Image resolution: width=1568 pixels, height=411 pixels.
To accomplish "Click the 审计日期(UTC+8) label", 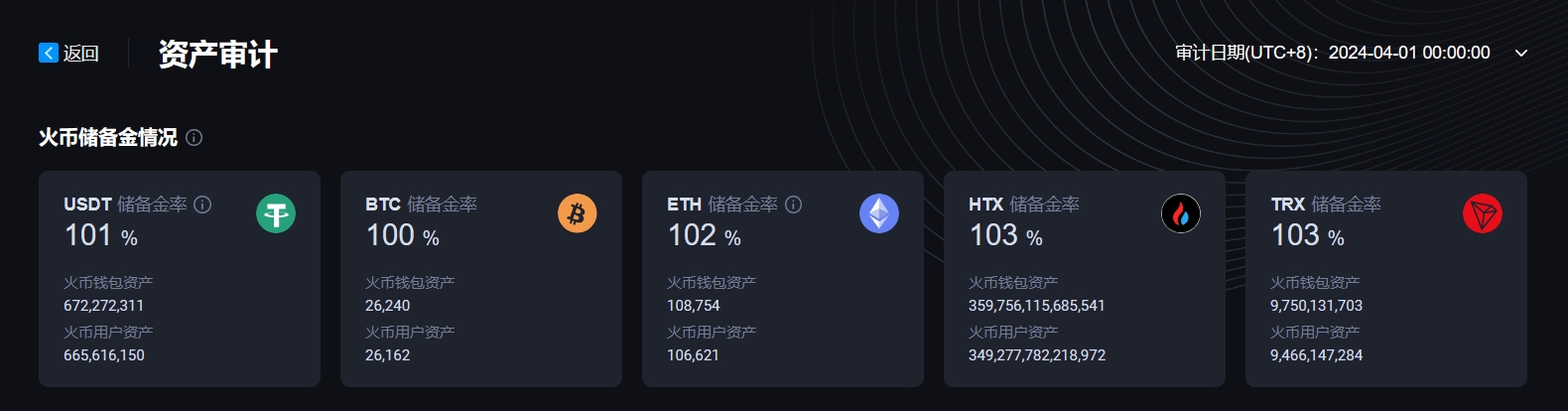I will pyautogui.click(x=1246, y=53).
